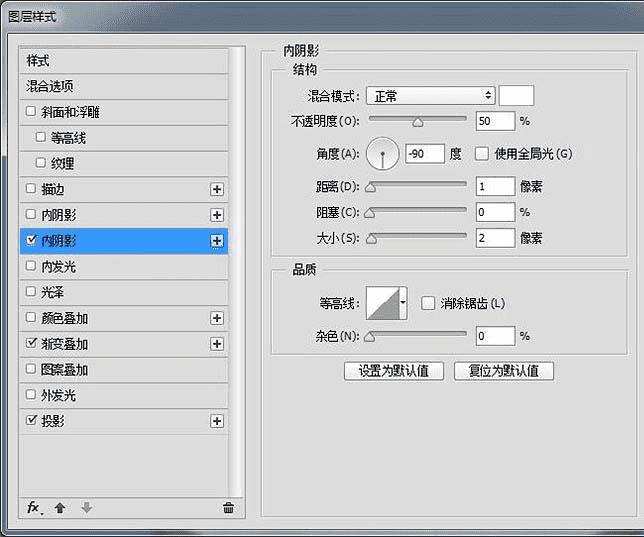Click the 杂色 percent value field

click(495, 336)
